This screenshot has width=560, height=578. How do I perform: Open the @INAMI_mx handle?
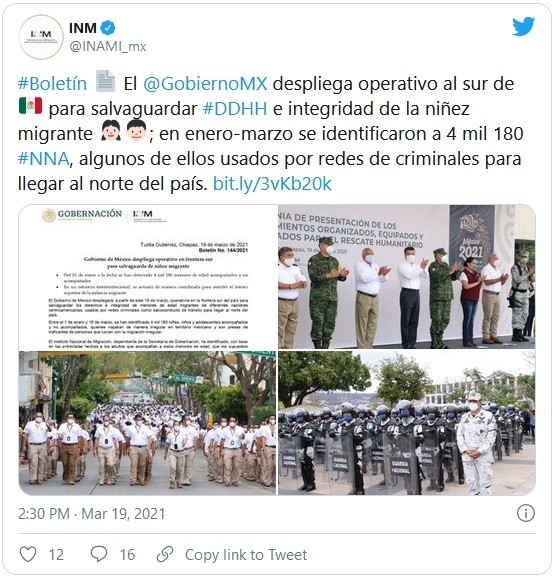(108, 46)
